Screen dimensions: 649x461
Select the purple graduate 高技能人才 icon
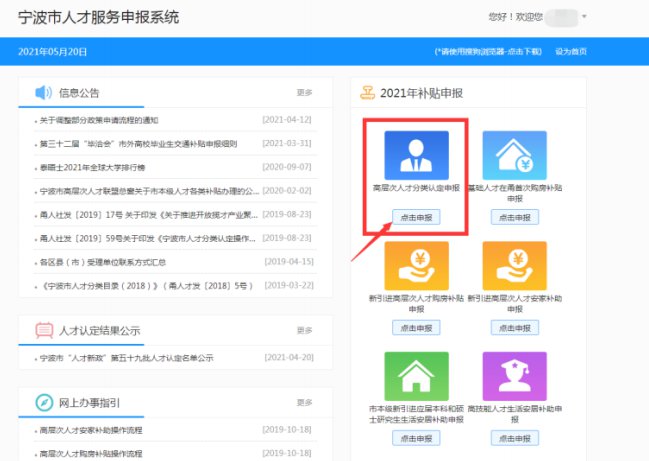click(514, 376)
